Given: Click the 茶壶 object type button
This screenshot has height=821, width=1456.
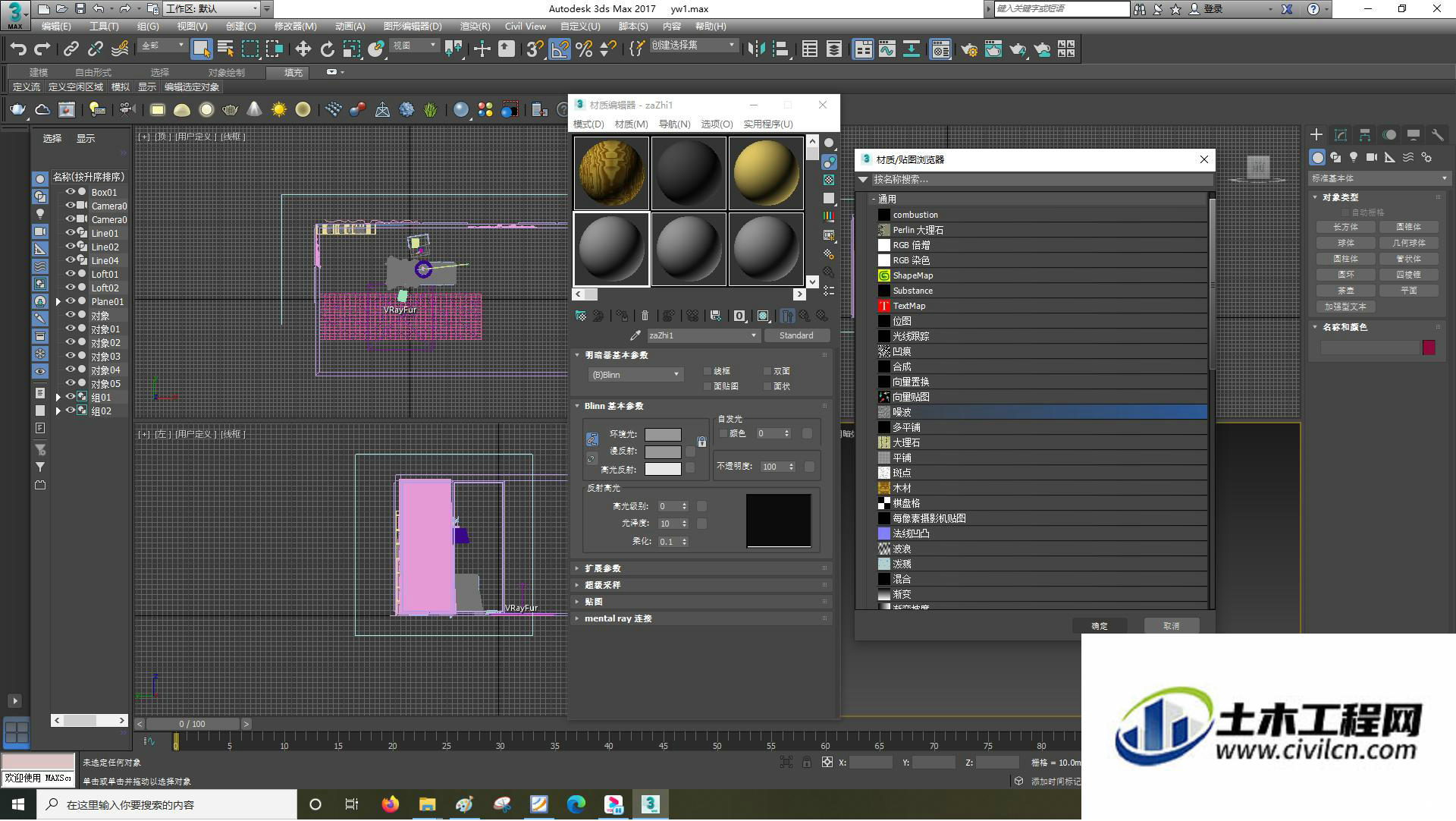Looking at the screenshot, I should [1346, 291].
